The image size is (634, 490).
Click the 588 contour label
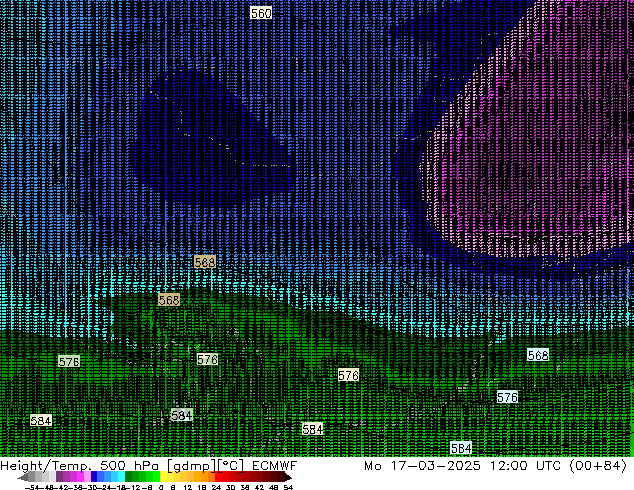click(205, 262)
